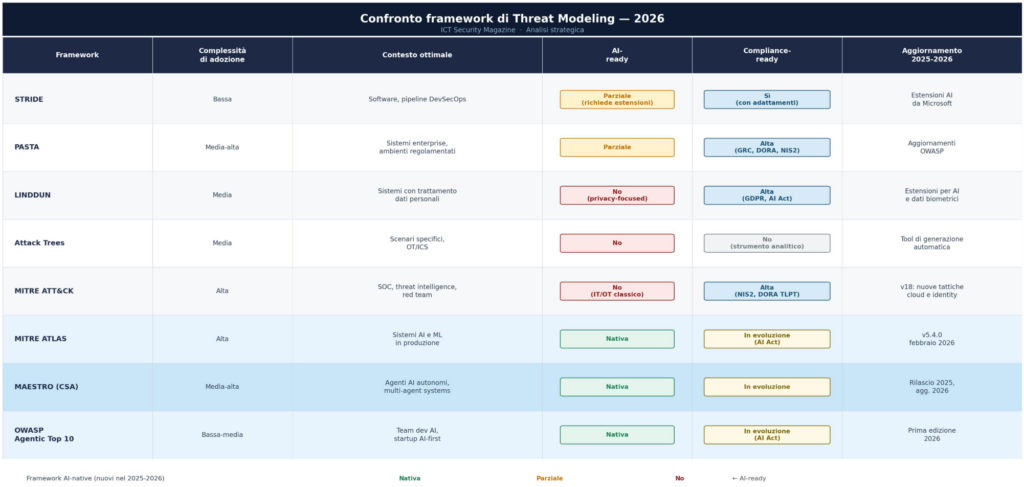1024x487 pixels.
Task: Click the PASTA framework name
Action: pyautogui.click(x=27, y=147)
